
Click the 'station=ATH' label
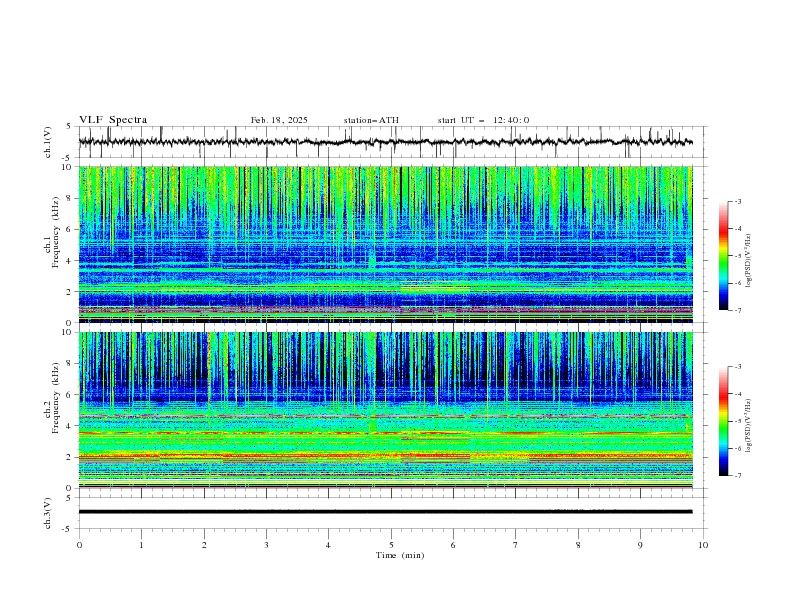tap(371, 120)
